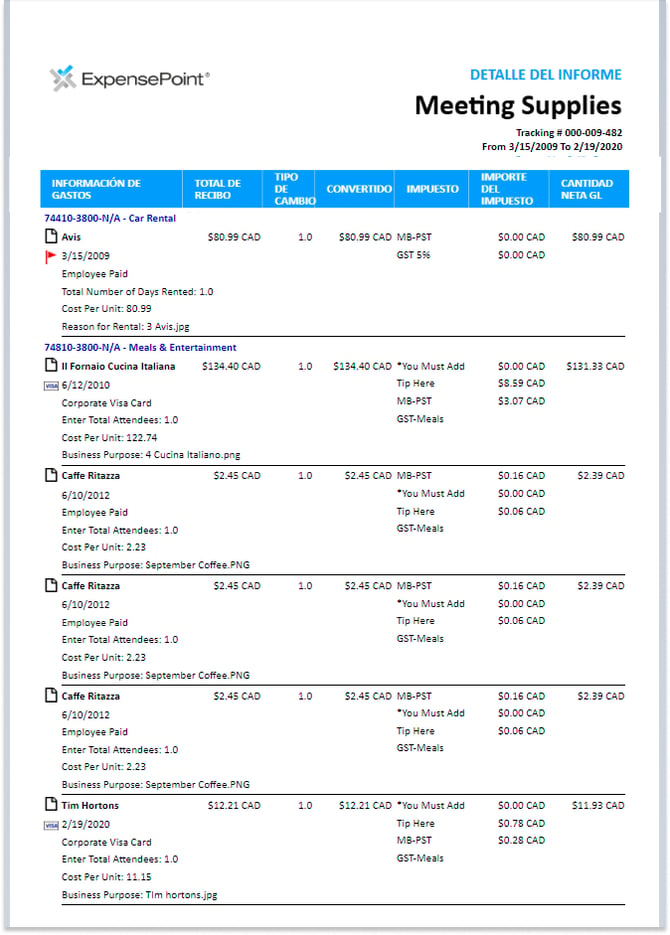Image resolution: width=670 pixels, height=935 pixels.
Task: Open the receipt document icon beside Avis
Action: 52,236
